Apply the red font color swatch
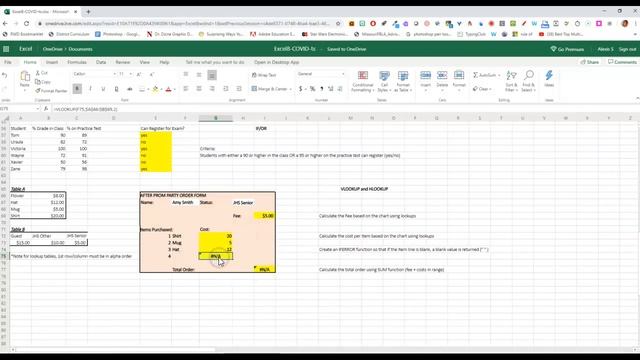Screen dimensions: 640x360 tap(168, 89)
